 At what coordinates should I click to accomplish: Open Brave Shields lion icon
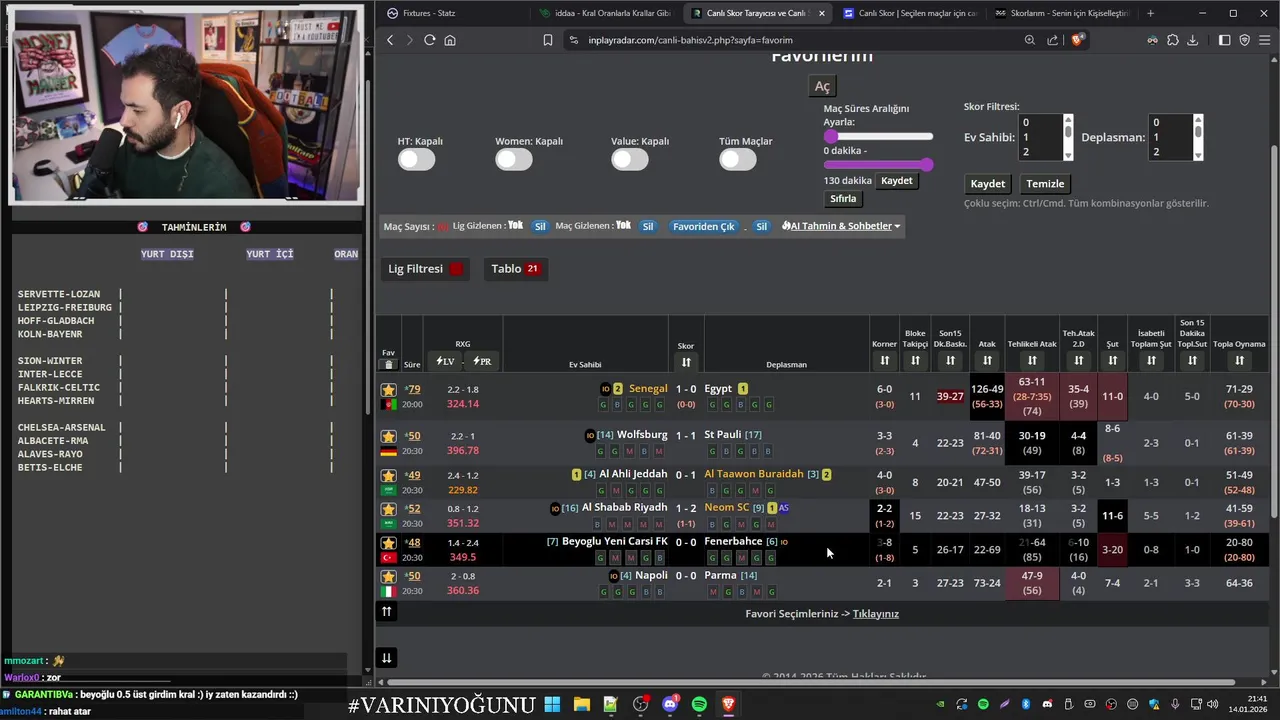pyautogui.click(x=1077, y=40)
